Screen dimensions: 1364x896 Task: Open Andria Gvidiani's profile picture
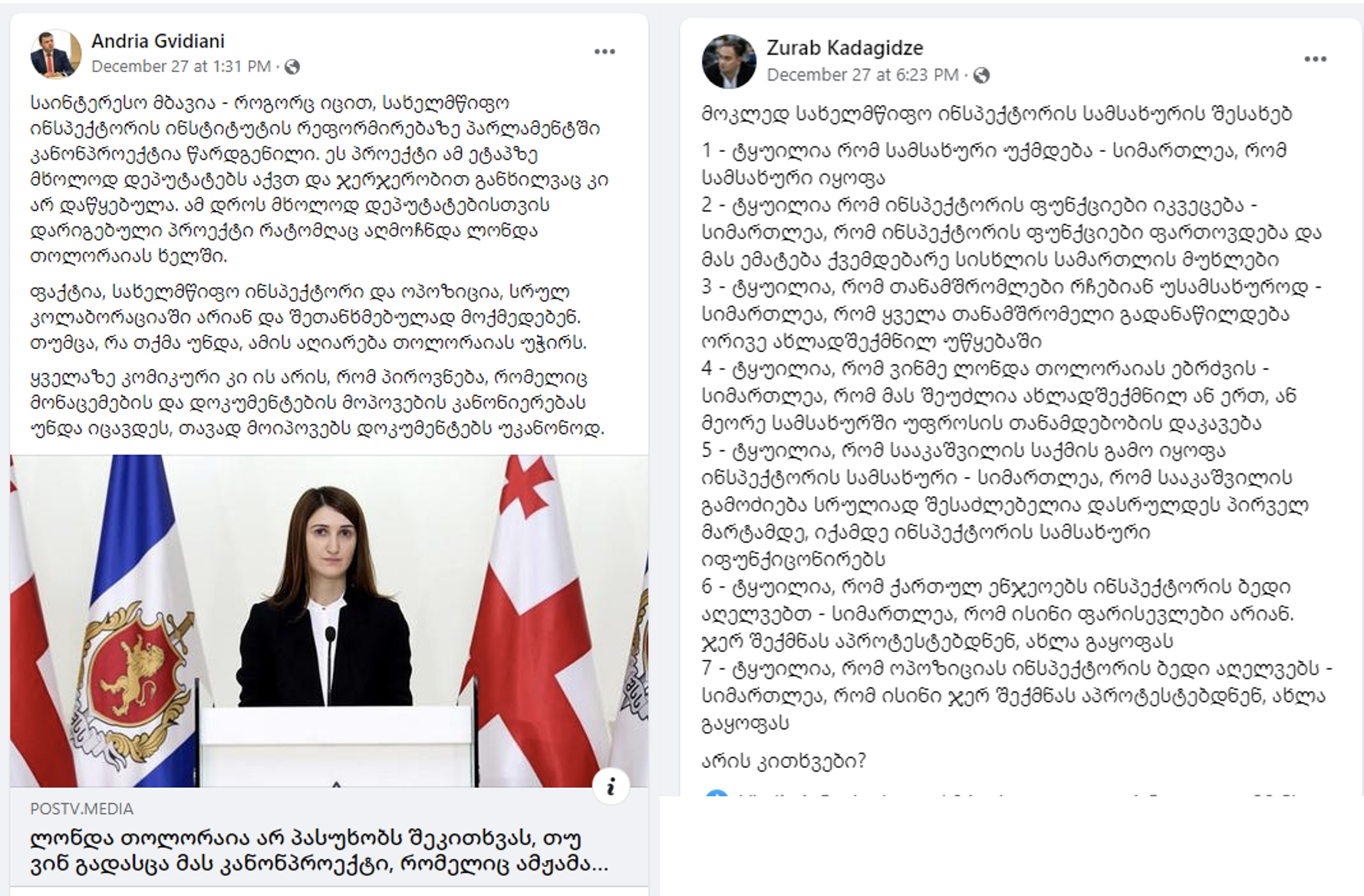(55, 53)
